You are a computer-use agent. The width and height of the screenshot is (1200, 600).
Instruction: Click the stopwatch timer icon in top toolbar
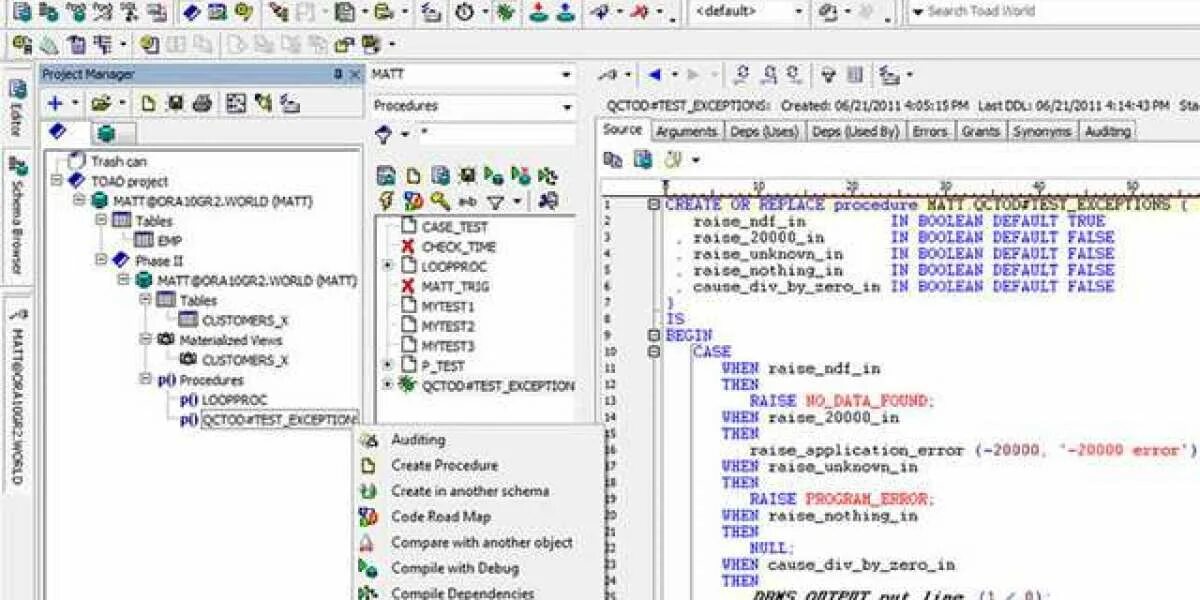point(465,12)
